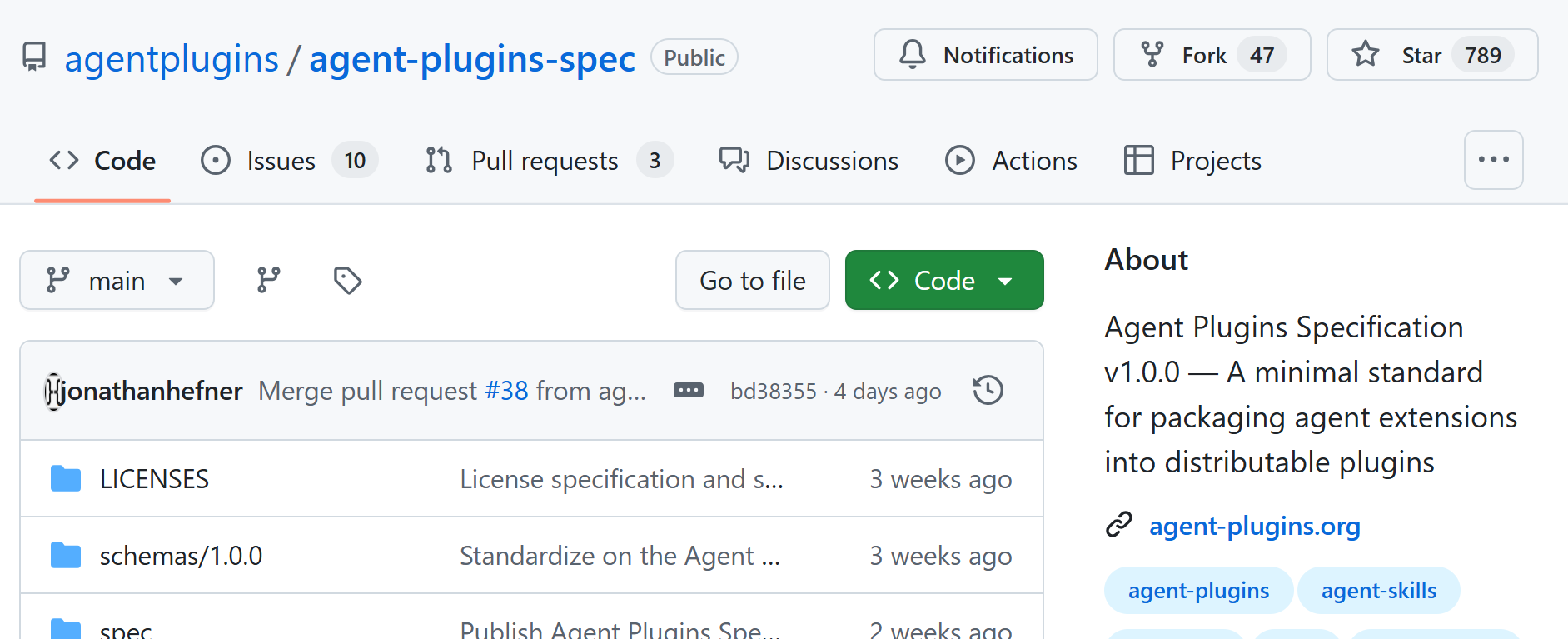
Task: View all branches via the branch icon
Action: pos(268,280)
